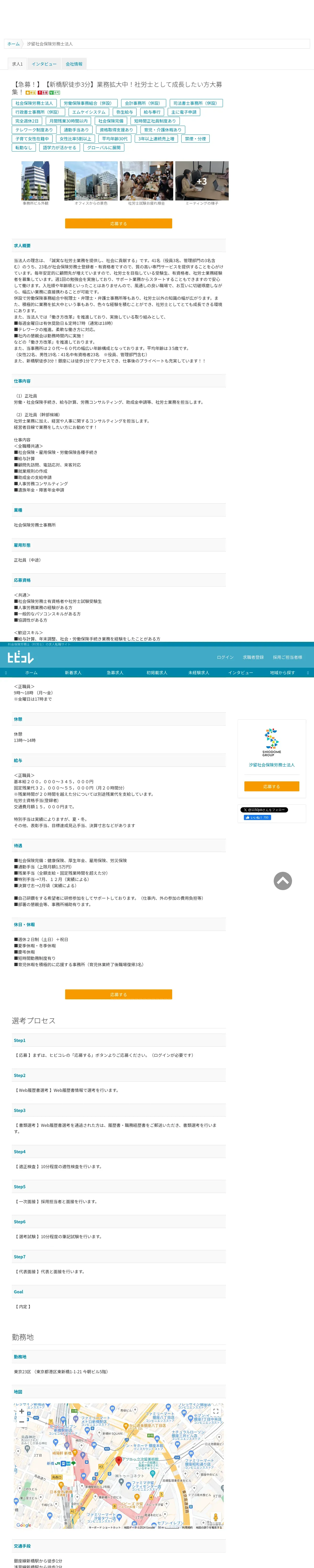This screenshot has height=1568, width=314.
Task: Click 応募する button in company sidebar
Action: [x=271, y=786]
